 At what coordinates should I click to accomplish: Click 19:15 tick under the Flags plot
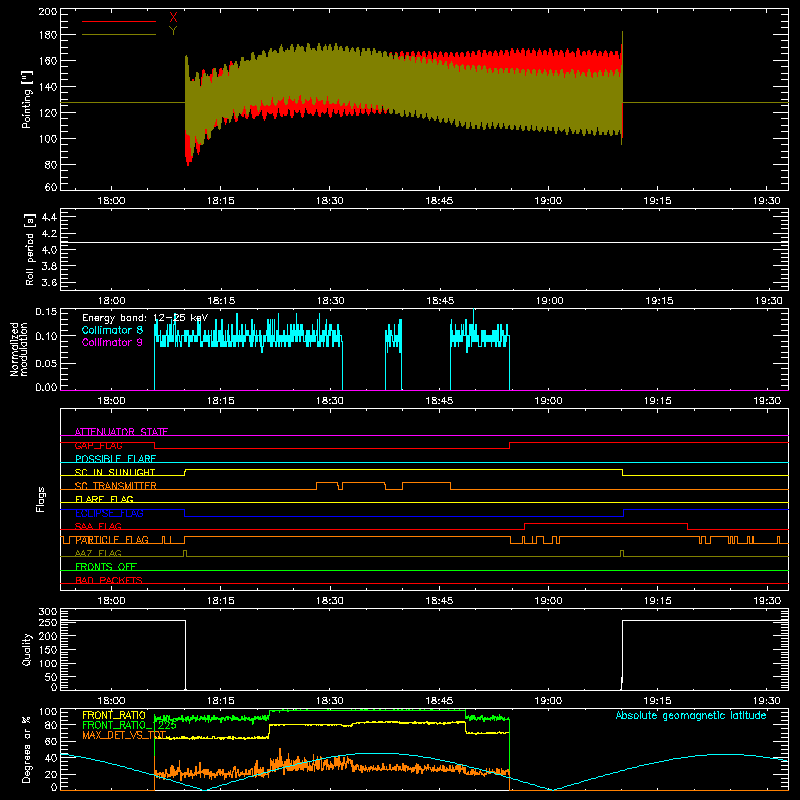coord(658,601)
